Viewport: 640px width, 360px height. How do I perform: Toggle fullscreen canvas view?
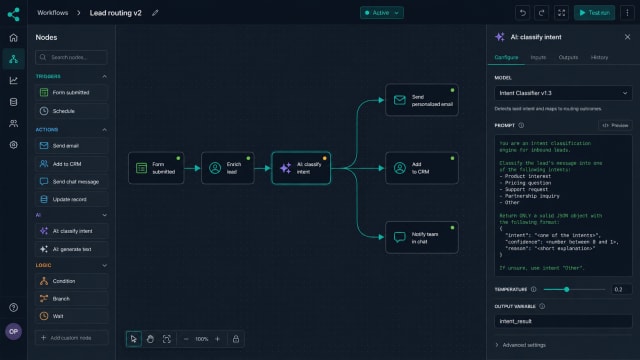pos(561,13)
